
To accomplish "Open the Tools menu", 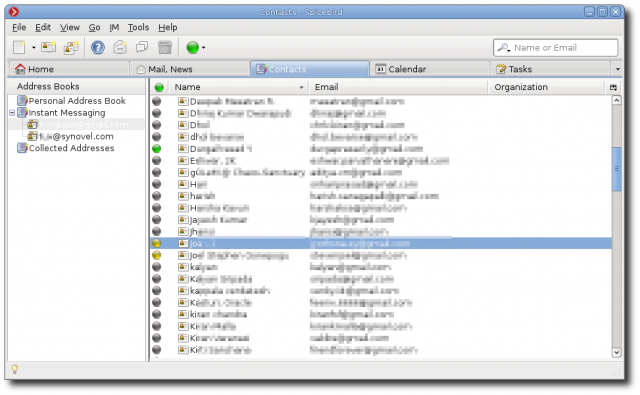I will (x=138, y=27).
